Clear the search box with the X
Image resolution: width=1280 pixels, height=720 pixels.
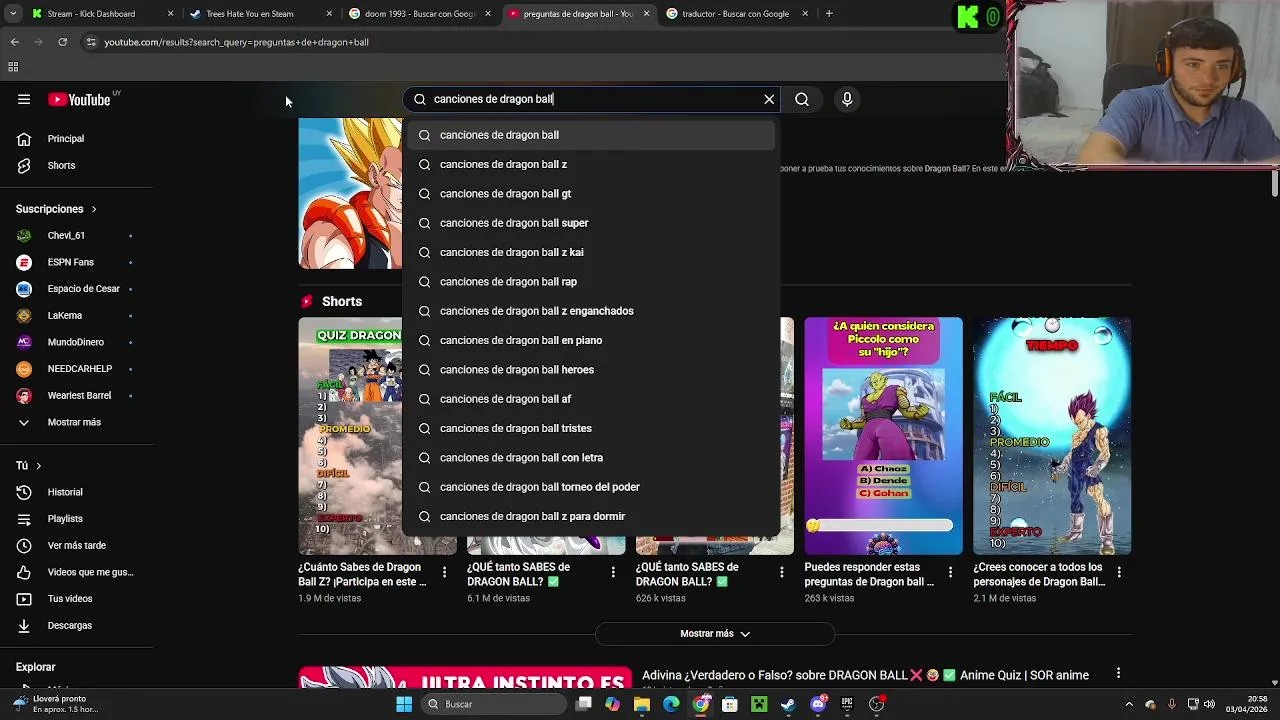click(769, 99)
